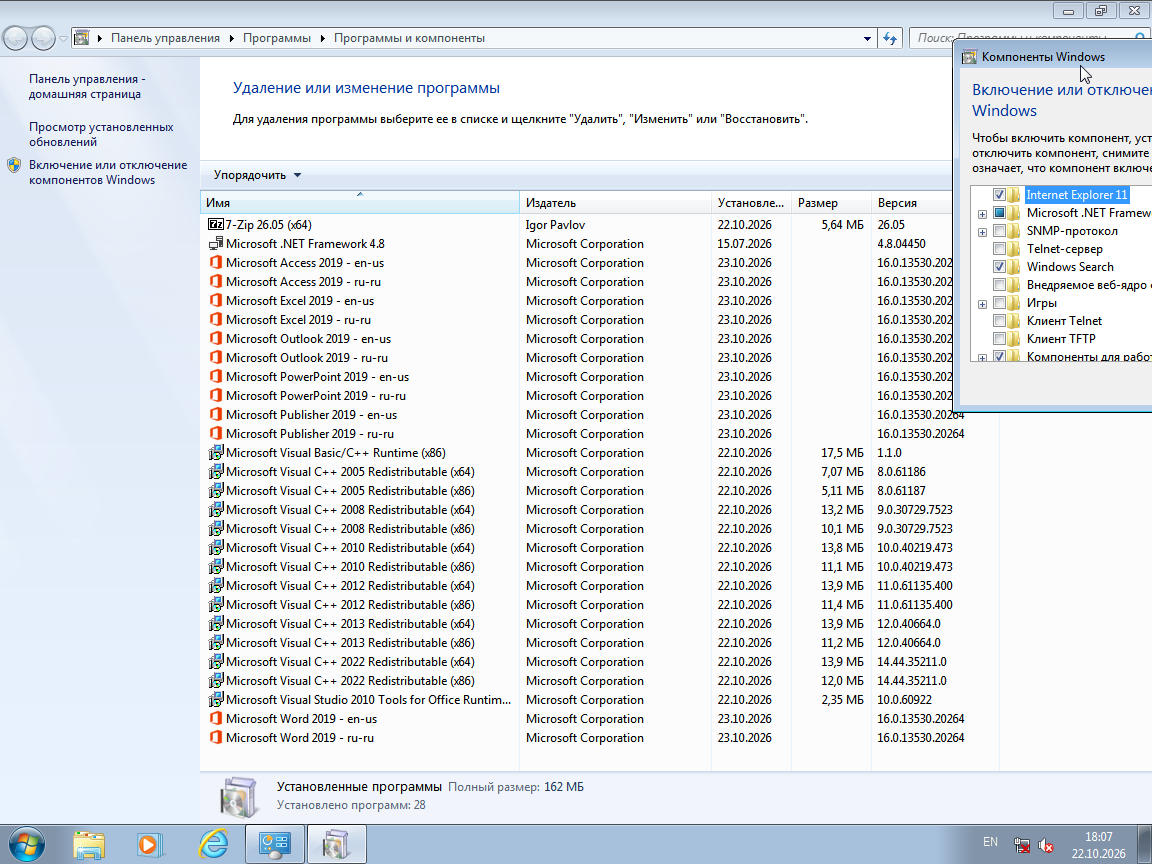Screen dimensions: 1152x864
Task: Click the EN language indicator
Action: click(990, 842)
